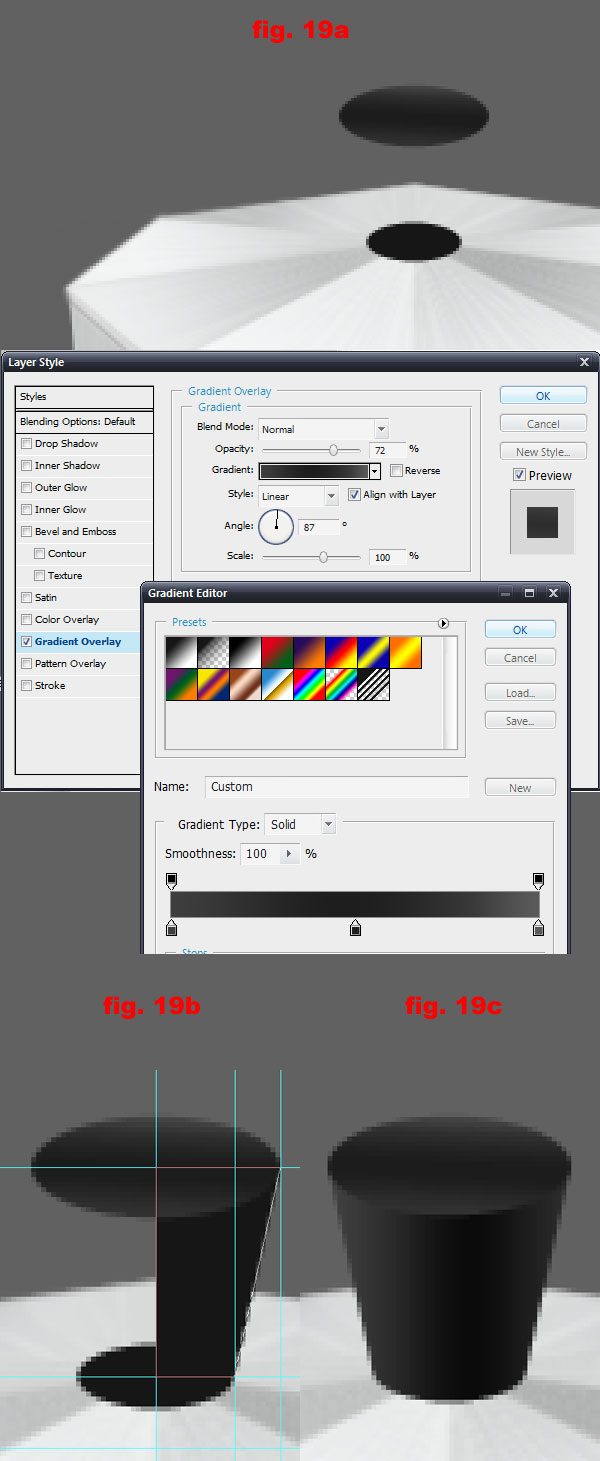Select the Copper gradient preset
Image resolution: width=600 pixels, height=1461 pixels.
tap(245, 685)
